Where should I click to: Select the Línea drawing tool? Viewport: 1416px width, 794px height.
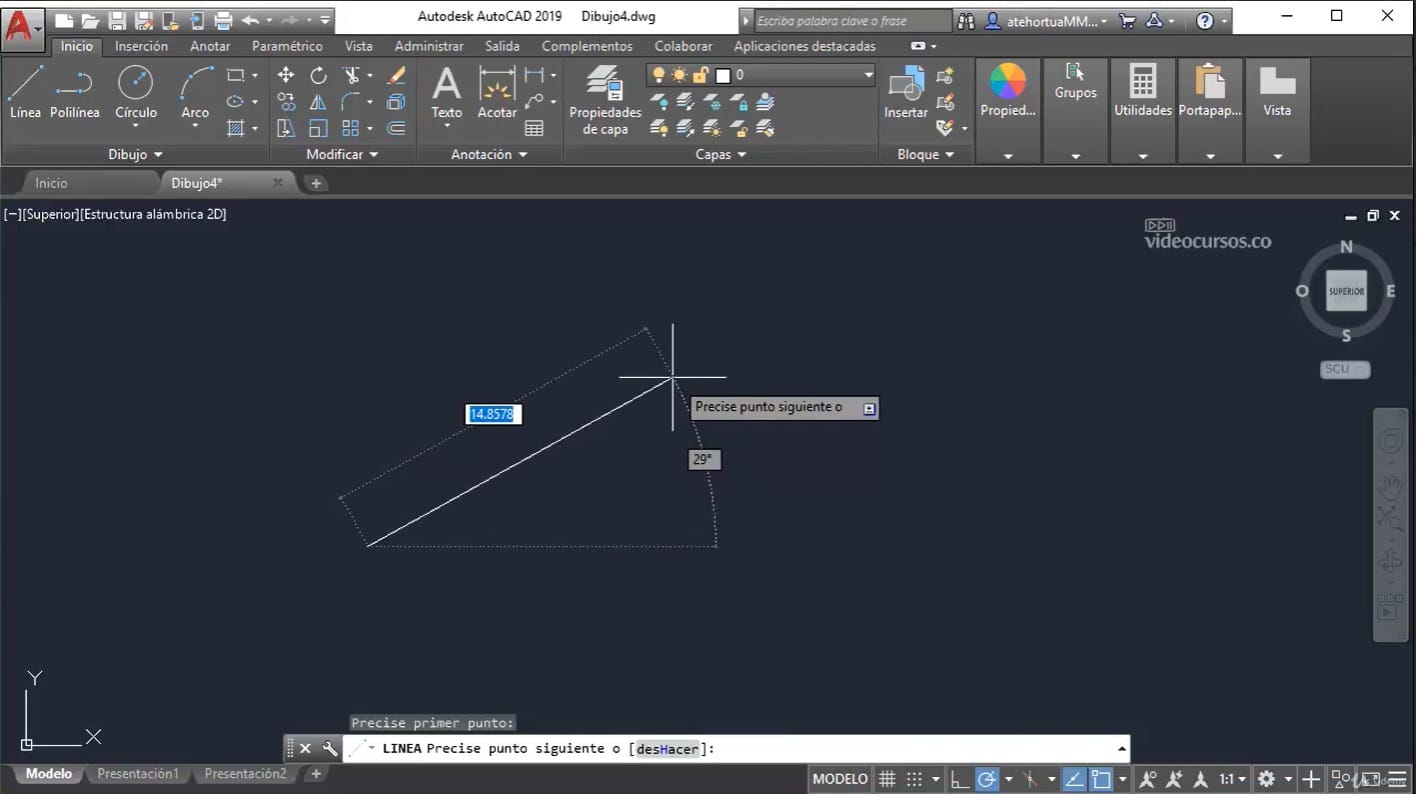click(x=25, y=91)
